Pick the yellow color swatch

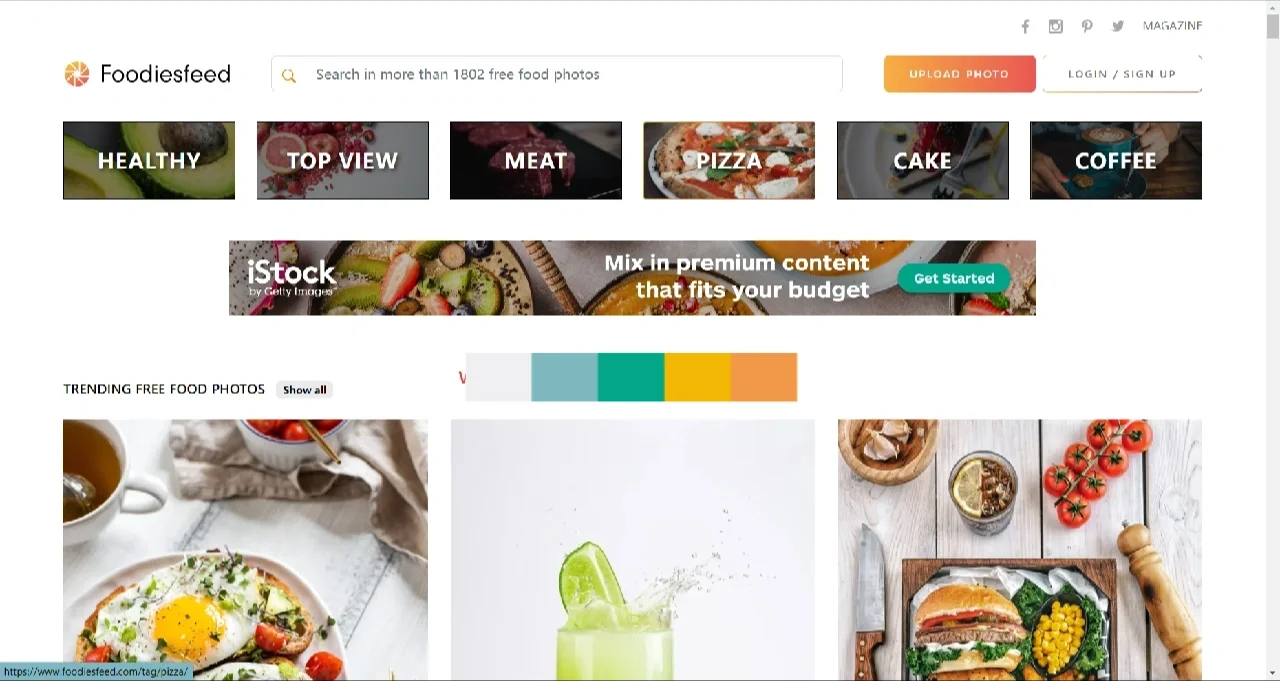click(698, 377)
